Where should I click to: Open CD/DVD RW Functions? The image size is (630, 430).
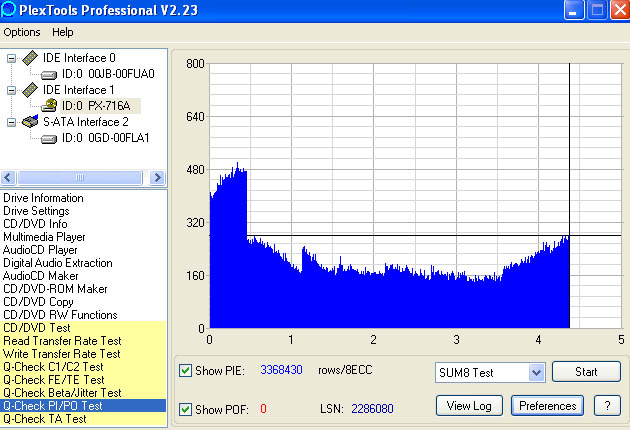coord(60,315)
